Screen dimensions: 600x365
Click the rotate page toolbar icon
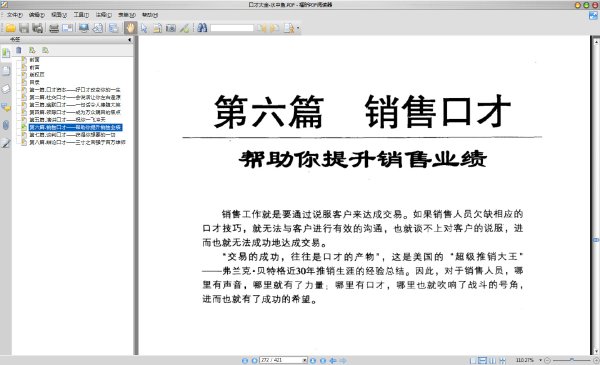tap(98, 28)
